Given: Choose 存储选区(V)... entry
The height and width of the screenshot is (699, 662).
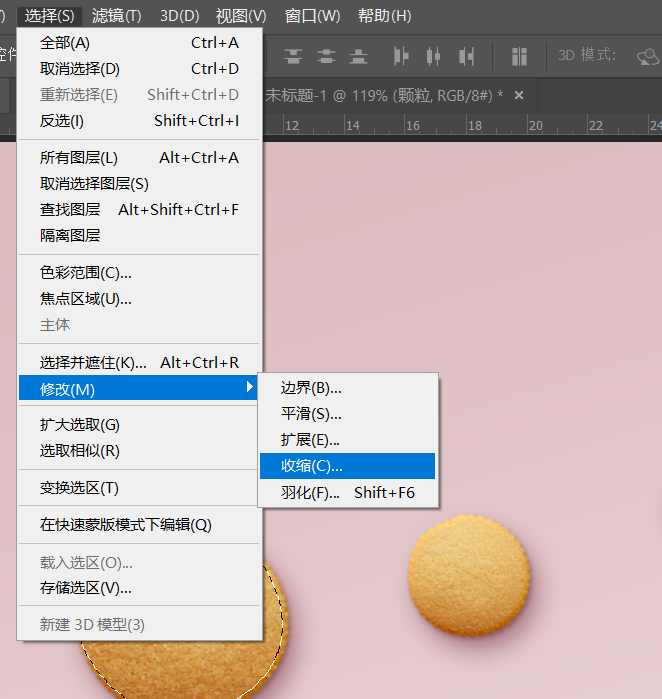Looking at the screenshot, I should (139, 588).
